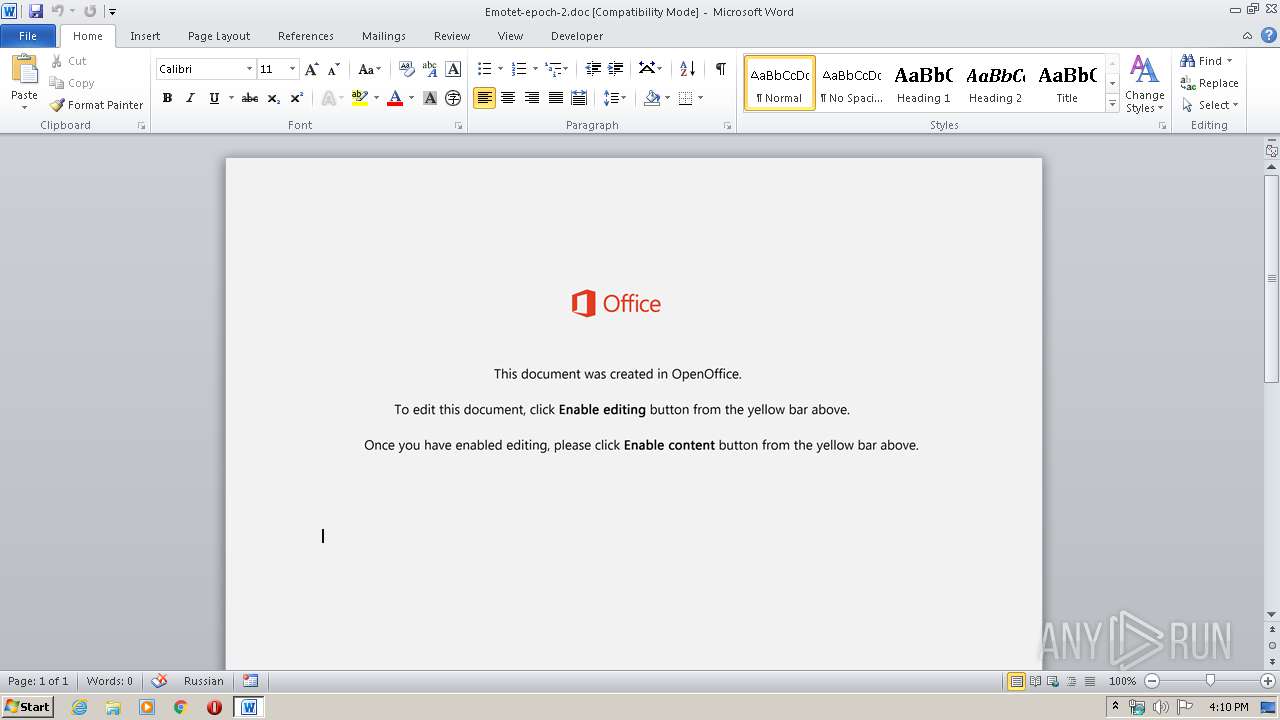1280x720 pixels.
Task: Open numbering list dropdown arrow
Action: click(535, 69)
